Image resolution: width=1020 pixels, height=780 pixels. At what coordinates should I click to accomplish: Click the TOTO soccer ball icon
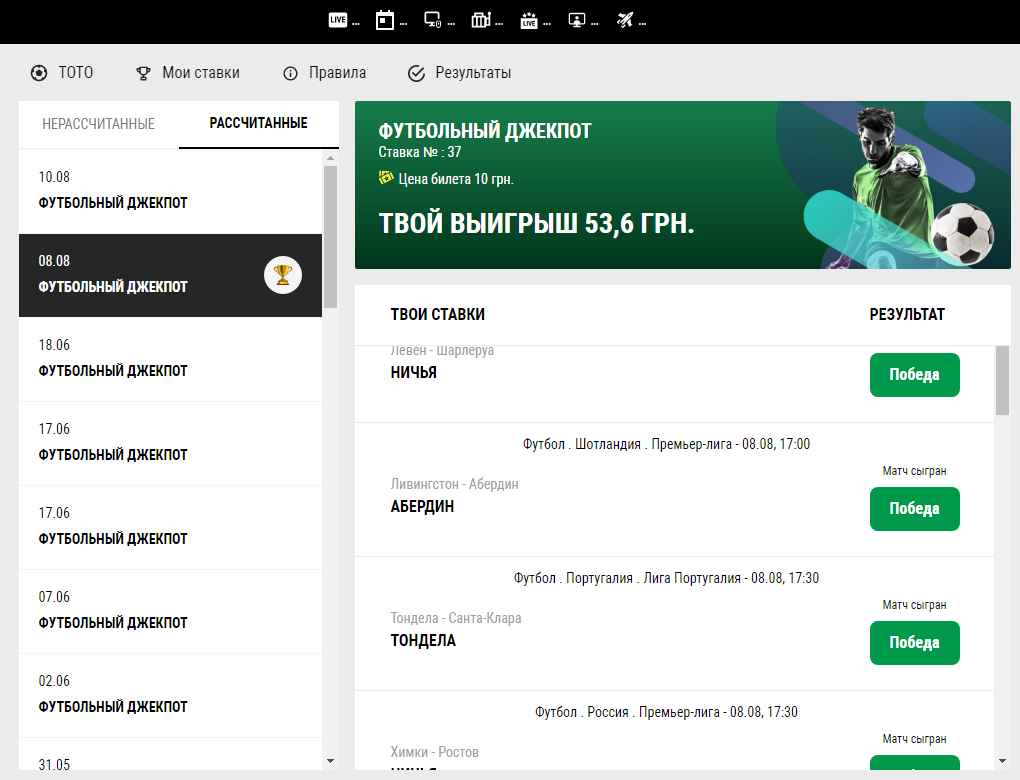(x=39, y=73)
